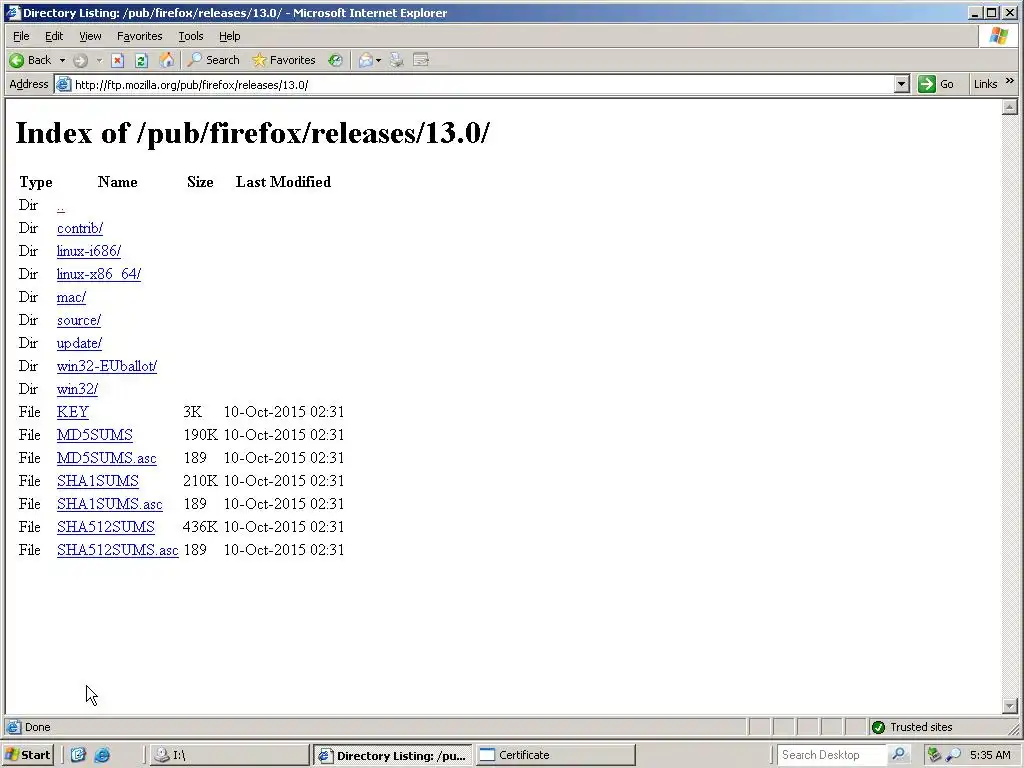Open the Help menu
1024x768 pixels.
pyautogui.click(x=229, y=36)
